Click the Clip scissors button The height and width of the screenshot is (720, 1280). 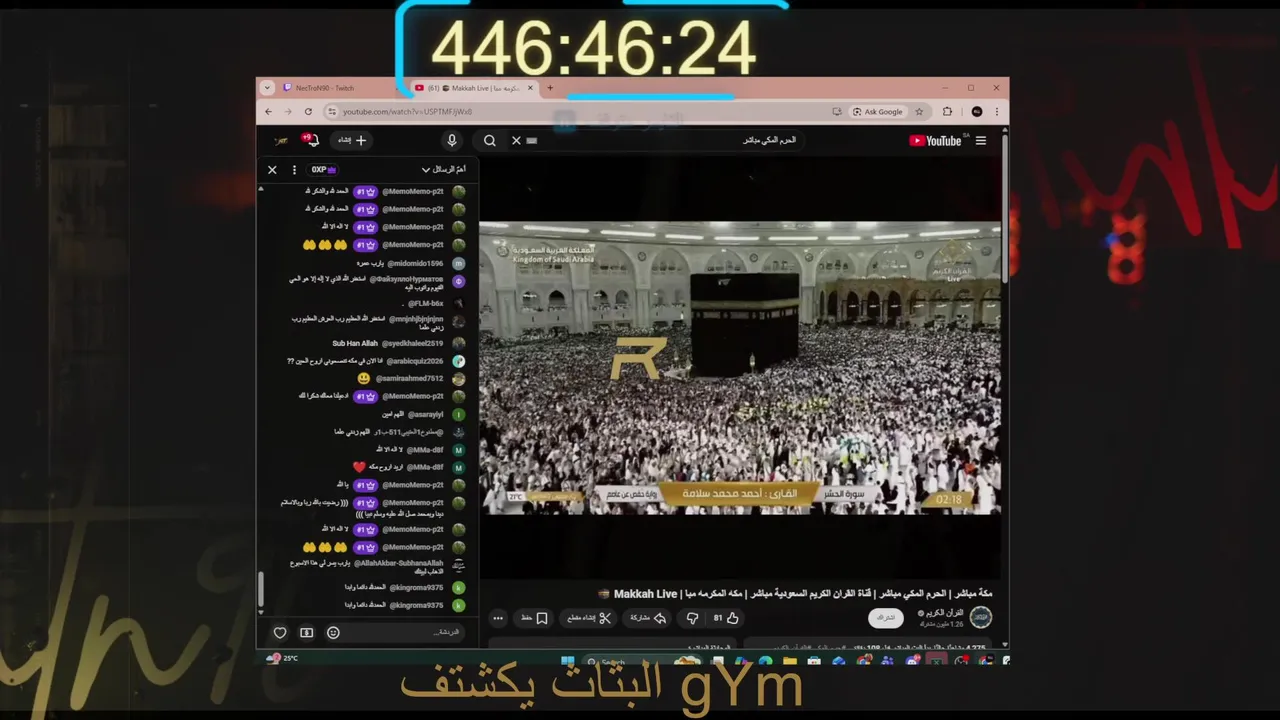coord(590,618)
